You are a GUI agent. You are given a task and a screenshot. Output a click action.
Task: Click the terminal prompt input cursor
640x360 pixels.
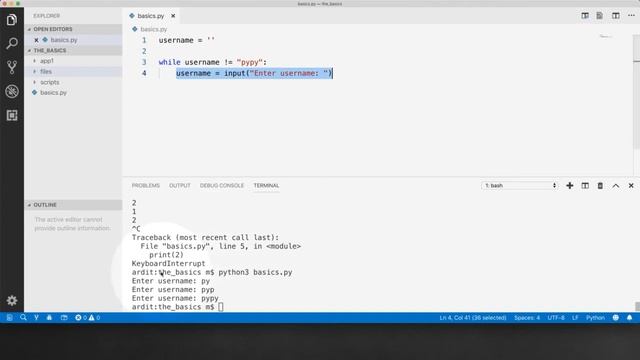221,307
